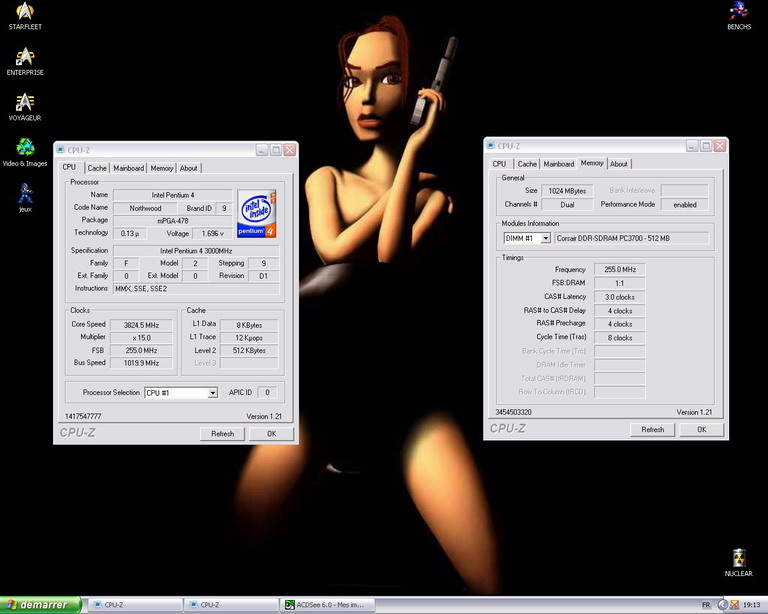Image resolution: width=768 pixels, height=614 pixels.
Task: Select Memory tab in right CPU-Z window
Action: pos(592,163)
